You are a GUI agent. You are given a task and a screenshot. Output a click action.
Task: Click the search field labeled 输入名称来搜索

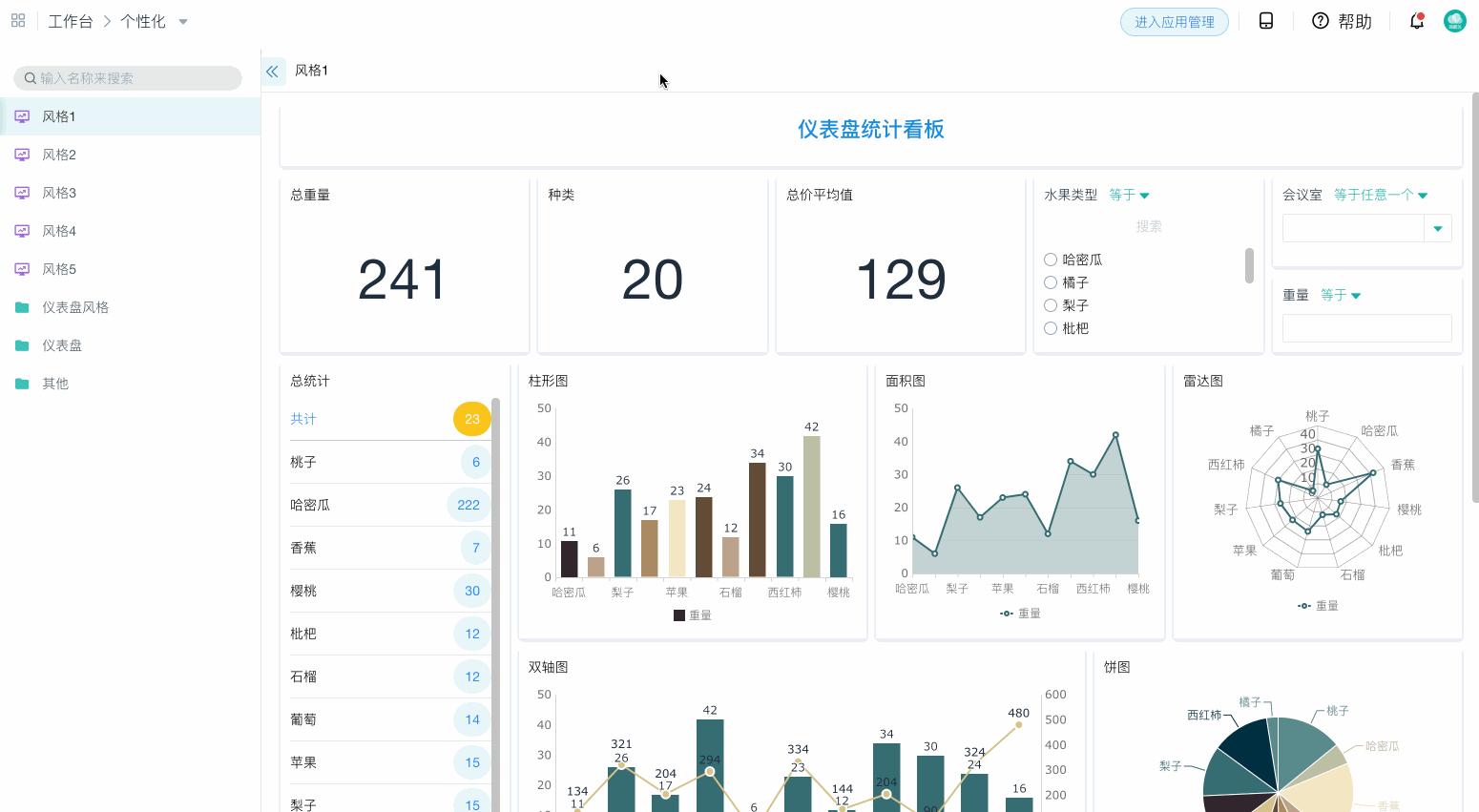pos(127,78)
